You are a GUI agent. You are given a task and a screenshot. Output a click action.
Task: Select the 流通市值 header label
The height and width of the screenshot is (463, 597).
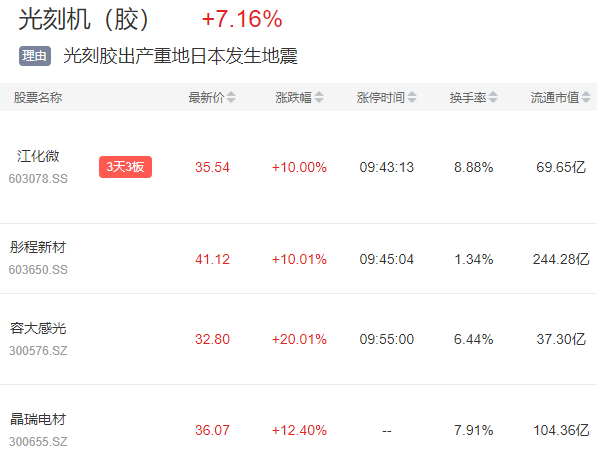555,97
